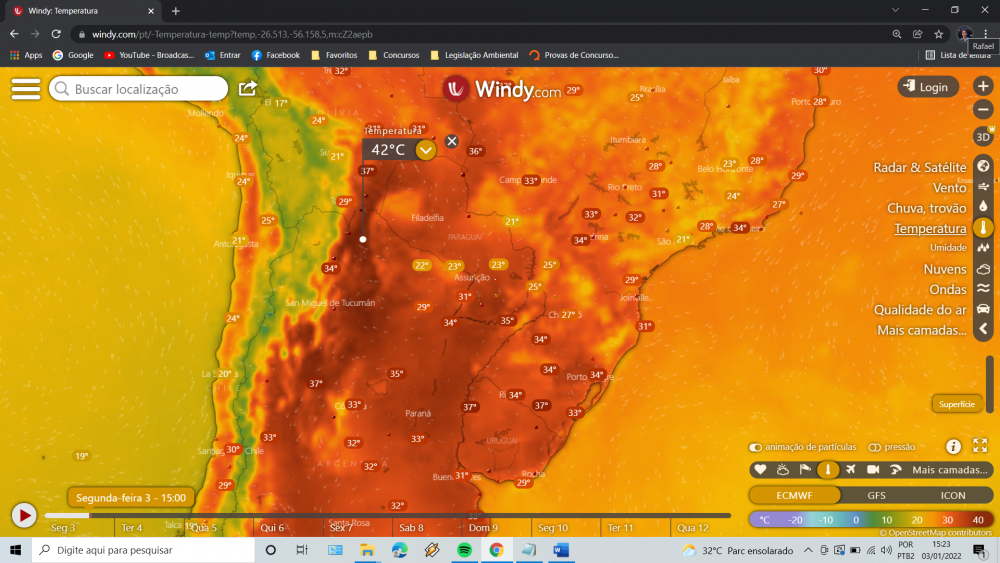Zoom in the map with plus button
Image resolution: width=1000 pixels, height=563 pixels.
coord(983,86)
